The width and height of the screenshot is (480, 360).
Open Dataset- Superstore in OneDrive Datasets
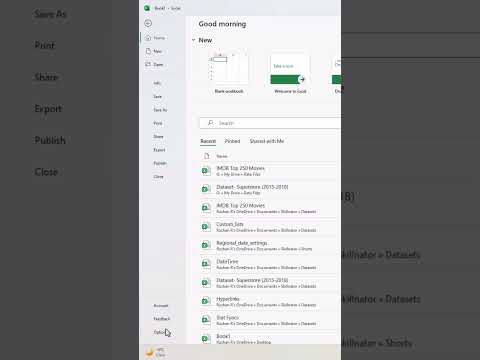point(270,283)
